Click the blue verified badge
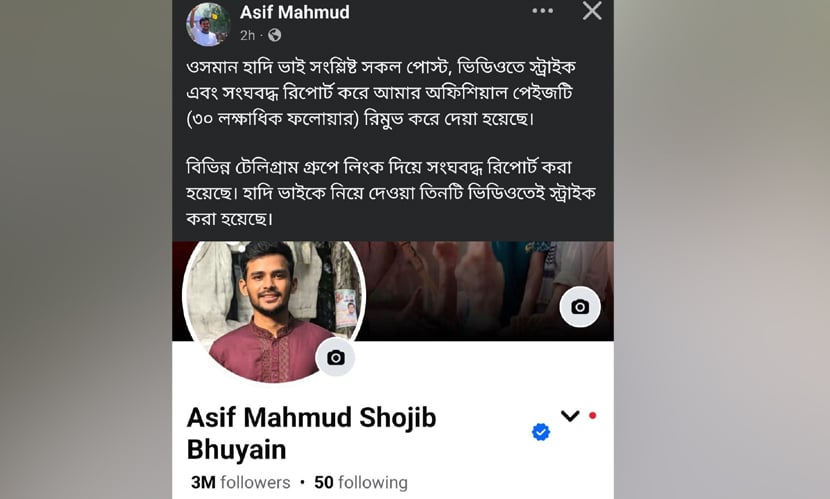Screen dimensions: 830x499 tap(540, 432)
